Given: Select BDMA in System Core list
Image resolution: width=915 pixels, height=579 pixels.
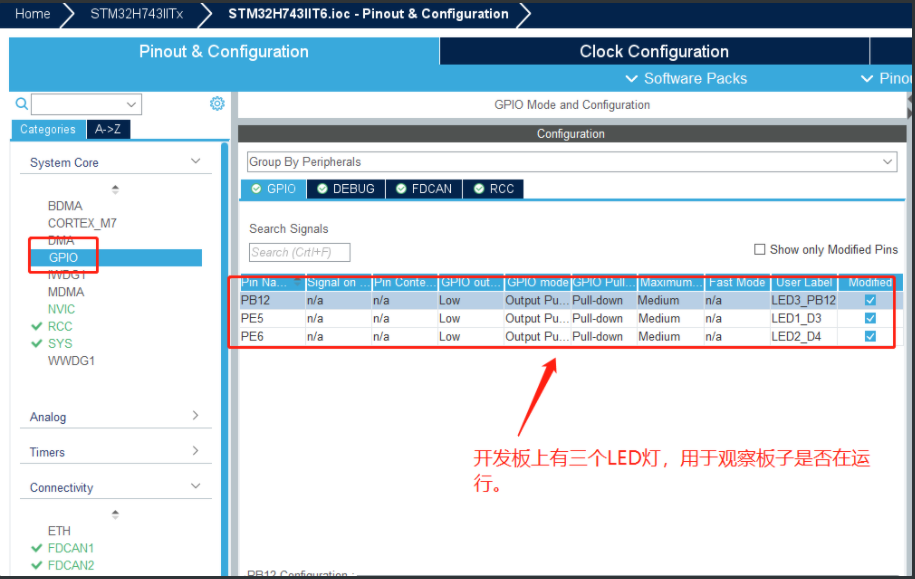Looking at the screenshot, I should coord(65,205).
